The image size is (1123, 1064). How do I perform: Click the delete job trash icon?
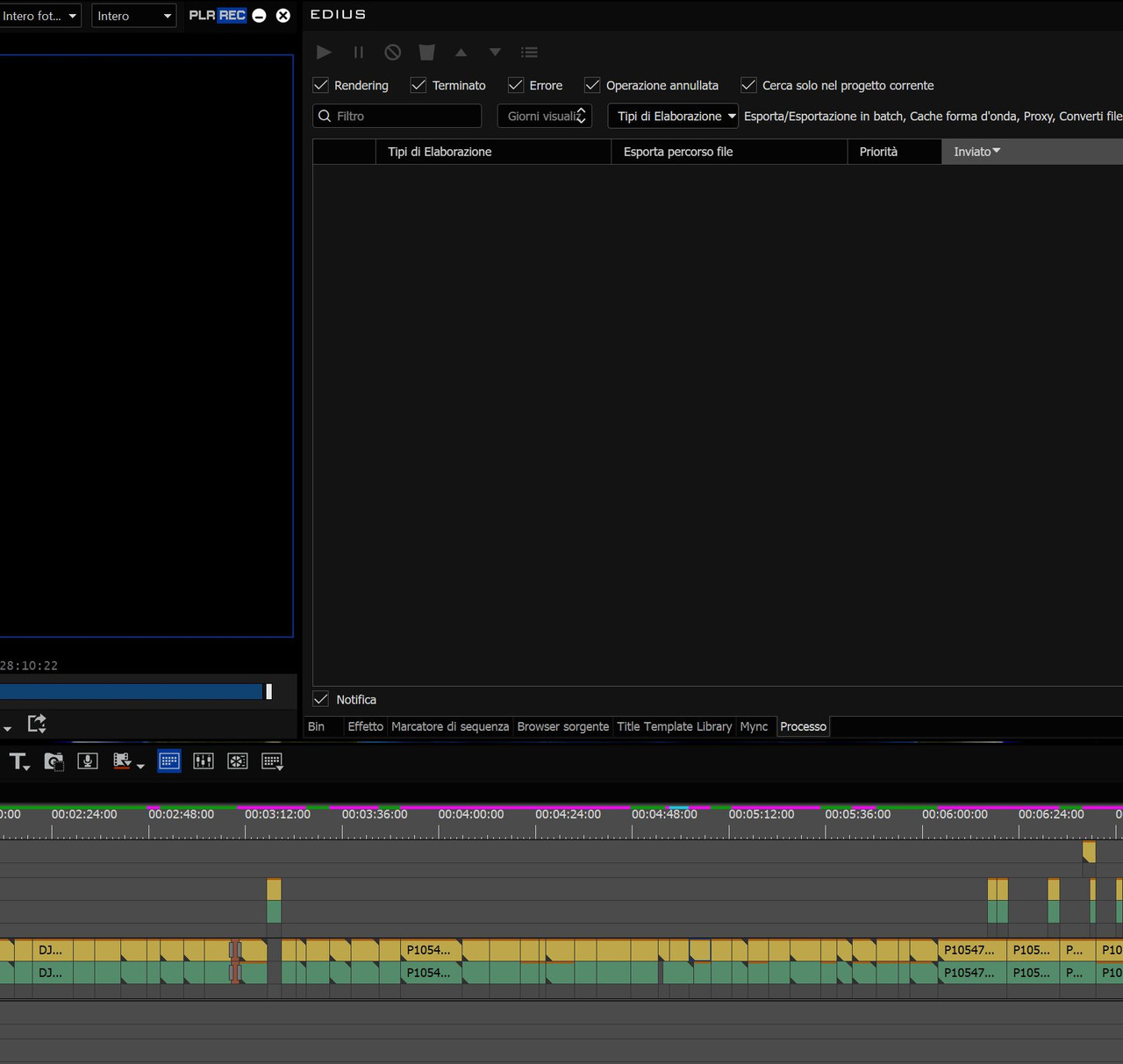(427, 53)
